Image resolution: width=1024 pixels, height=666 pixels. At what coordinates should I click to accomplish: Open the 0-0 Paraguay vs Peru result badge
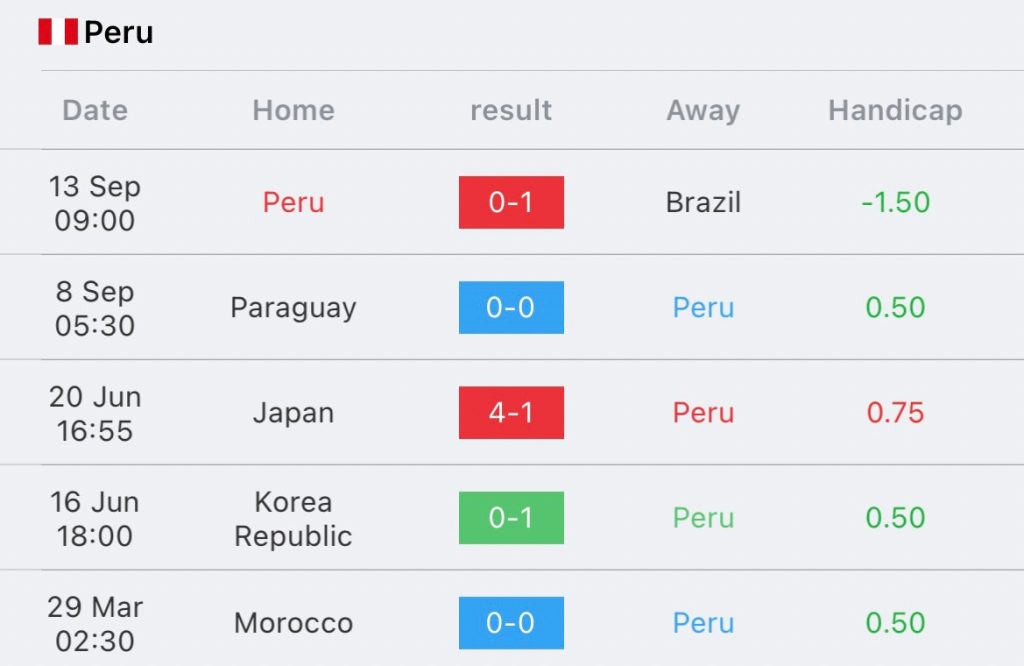511,308
